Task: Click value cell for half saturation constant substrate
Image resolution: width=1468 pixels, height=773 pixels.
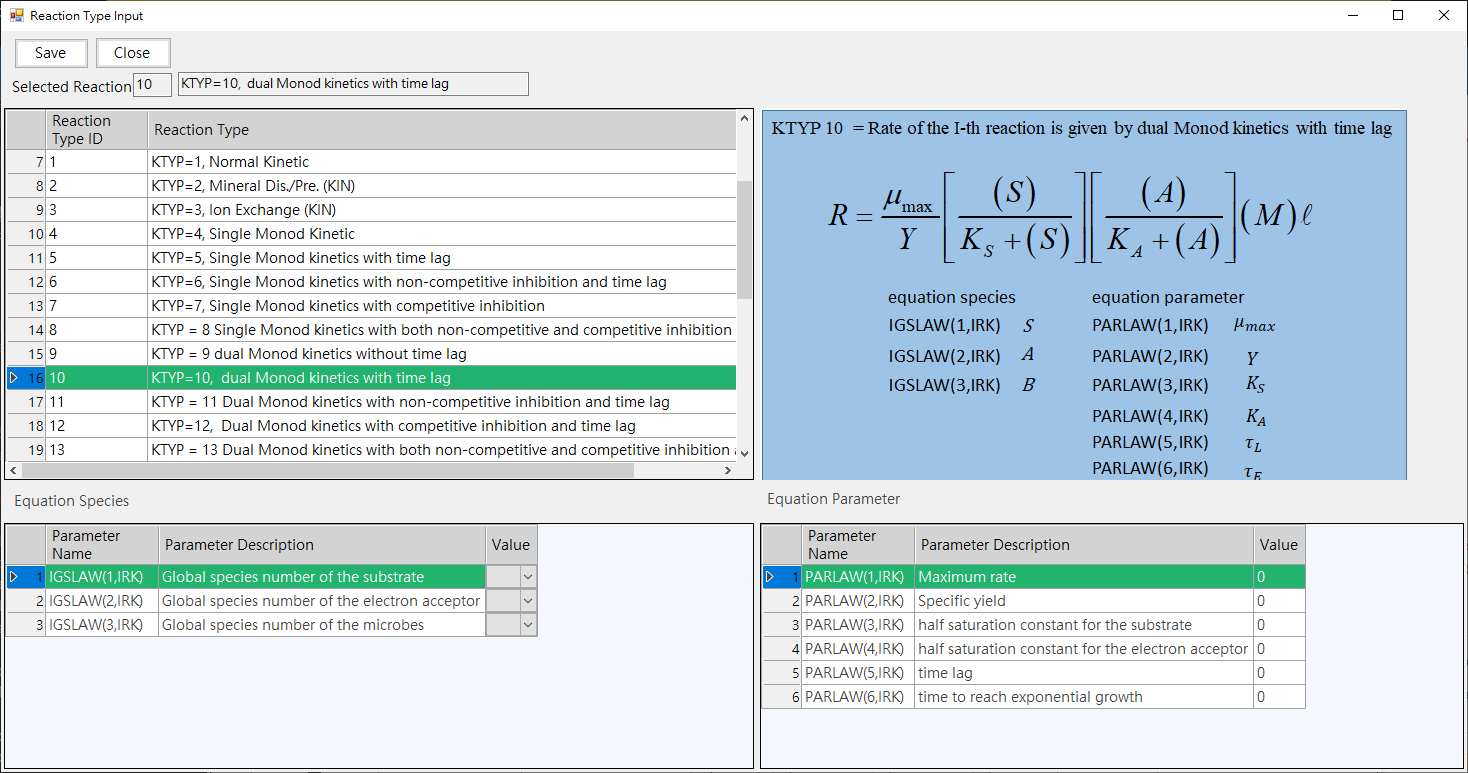Action: [x=1279, y=625]
